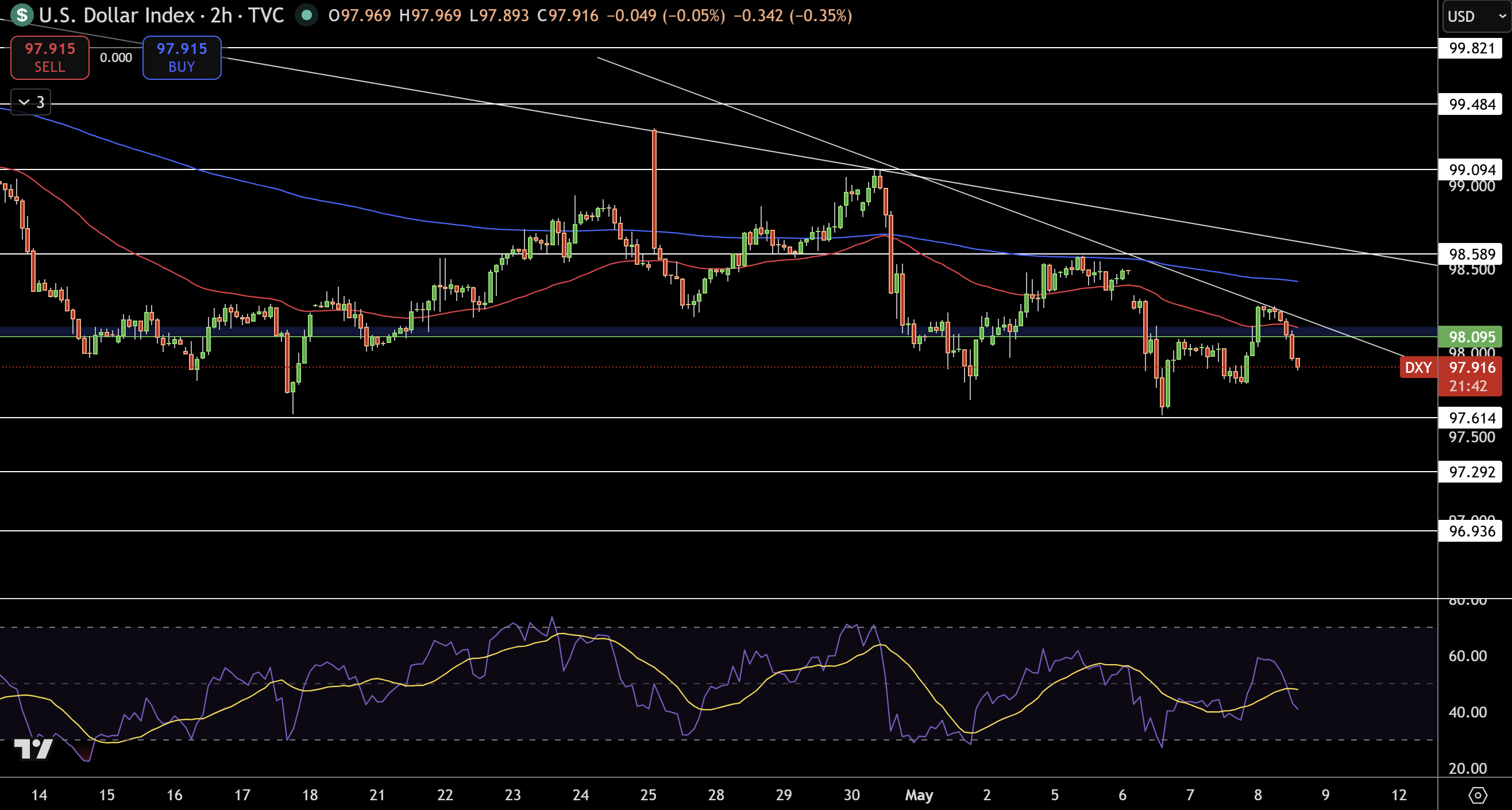This screenshot has width=1512, height=810.
Task: Select the 99.484 horizontal line price label
Action: [1471, 105]
